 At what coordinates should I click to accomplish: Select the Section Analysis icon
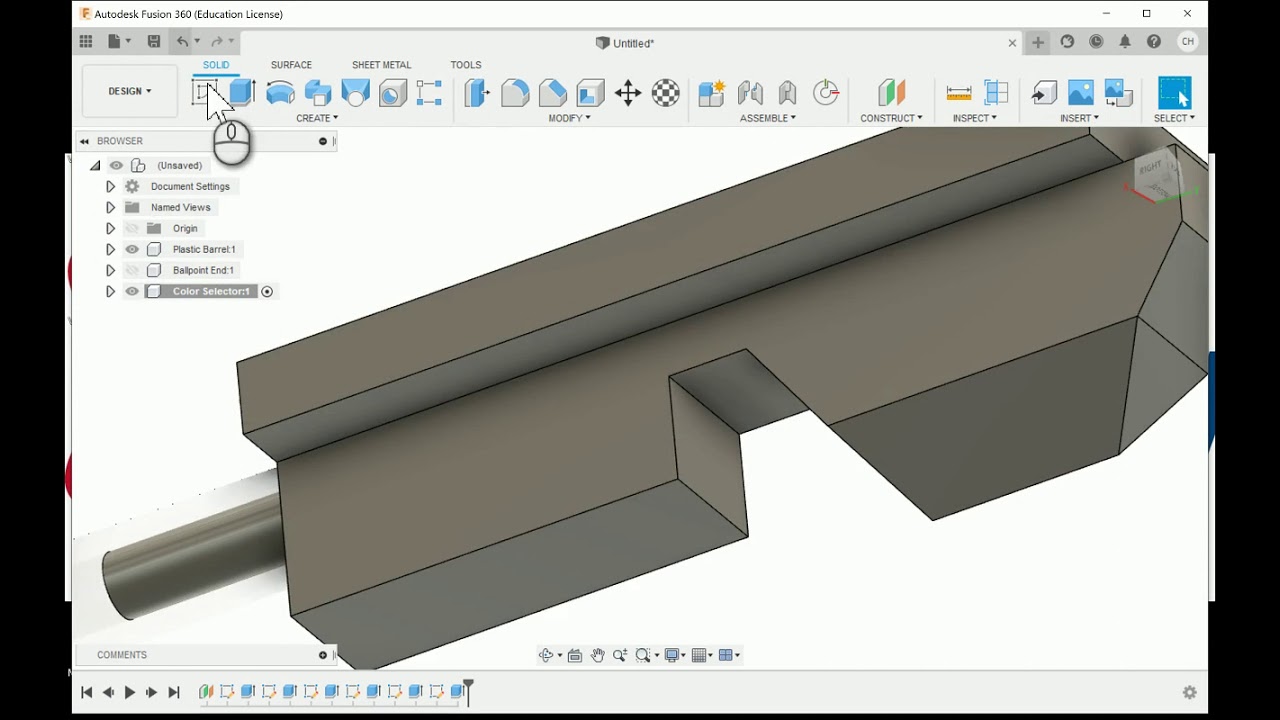coord(996,93)
